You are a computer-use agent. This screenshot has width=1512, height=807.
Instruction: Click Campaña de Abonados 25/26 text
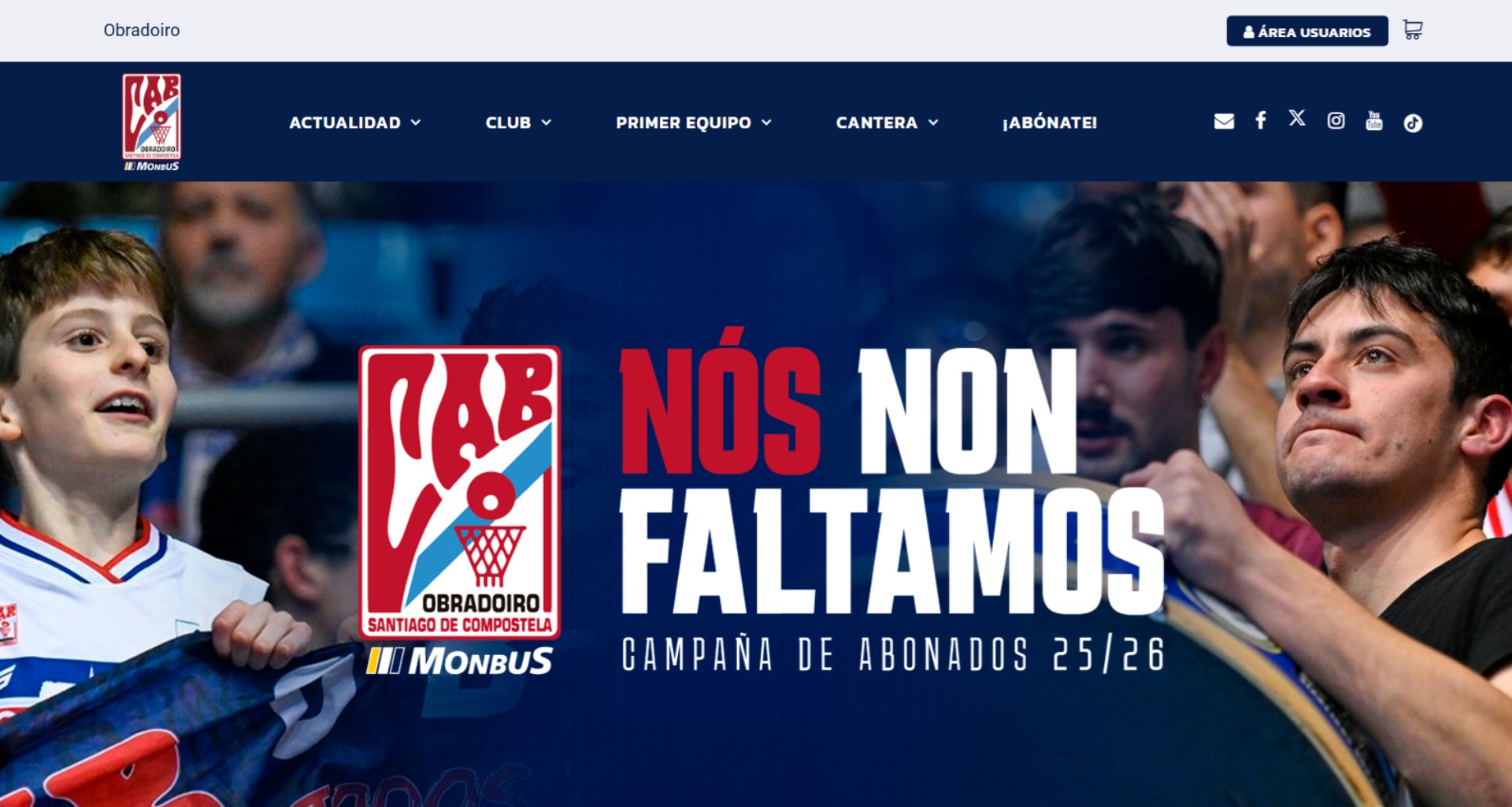pos(893,654)
